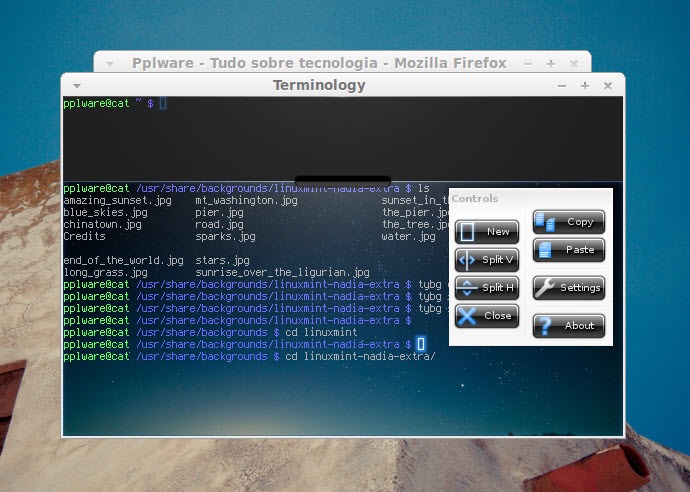Screen dimensions: 690x492
Task: Click the double-document icon on Copy
Action: pos(545,222)
